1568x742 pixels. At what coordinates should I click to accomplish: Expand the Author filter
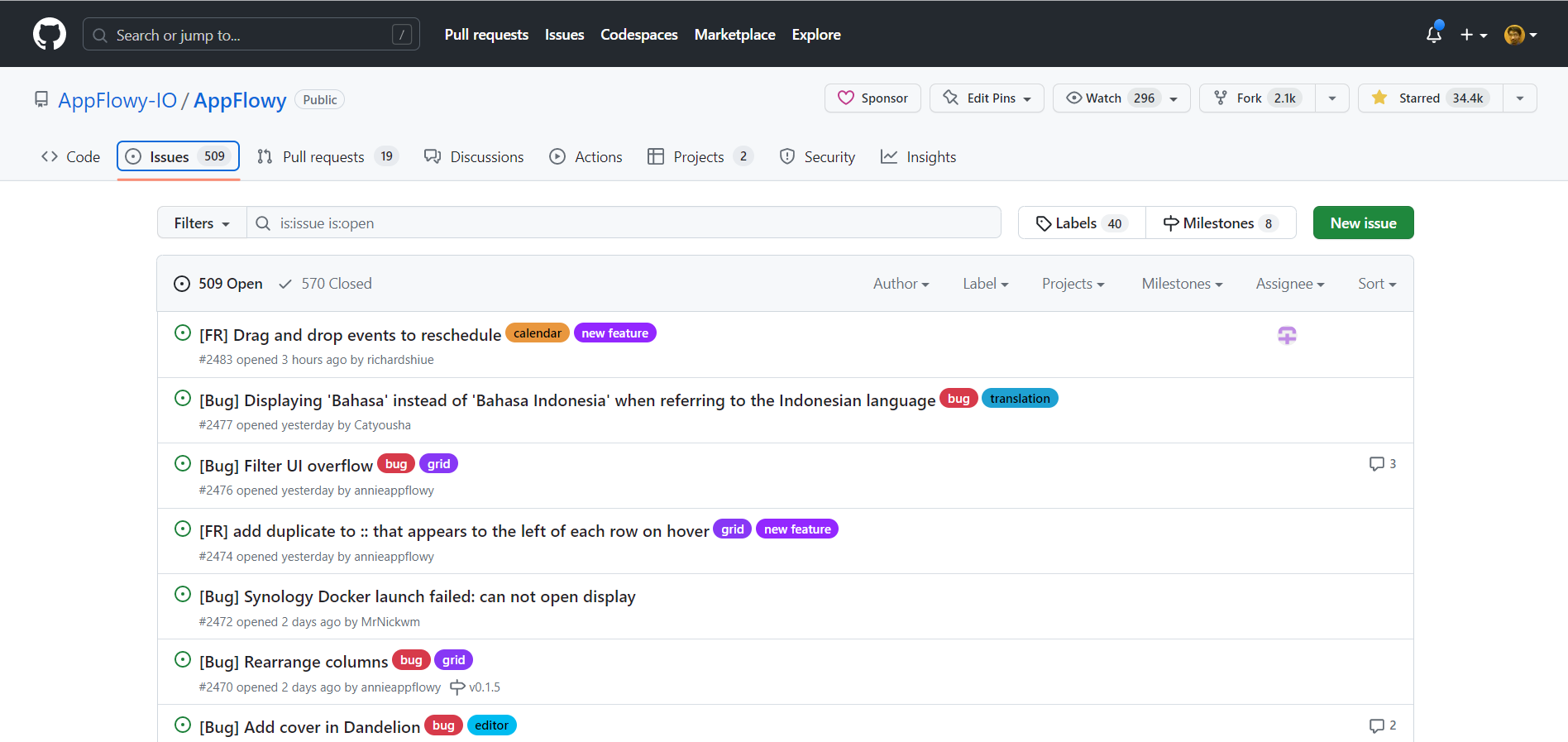(x=901, y=284)
